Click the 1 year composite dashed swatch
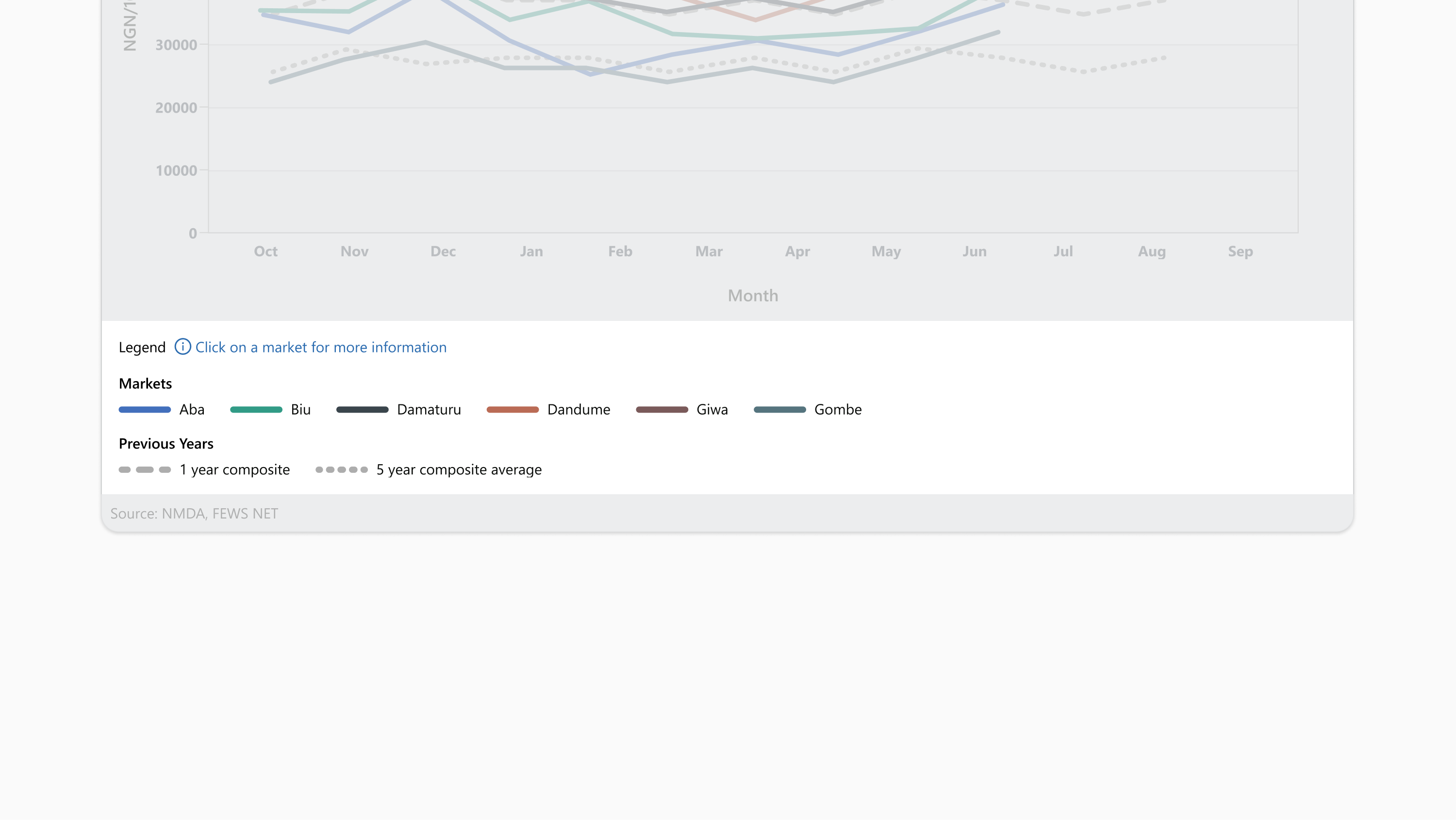1456x820 pixels. pyautogui.click(x=145, y=469)
